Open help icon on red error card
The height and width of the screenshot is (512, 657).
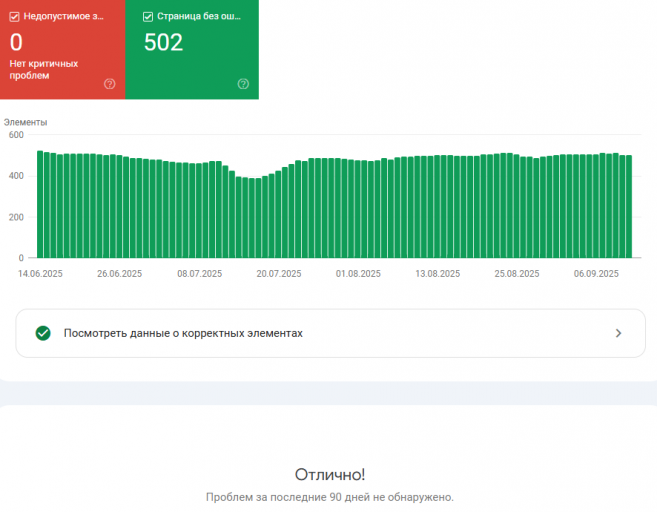click(109, 84)
